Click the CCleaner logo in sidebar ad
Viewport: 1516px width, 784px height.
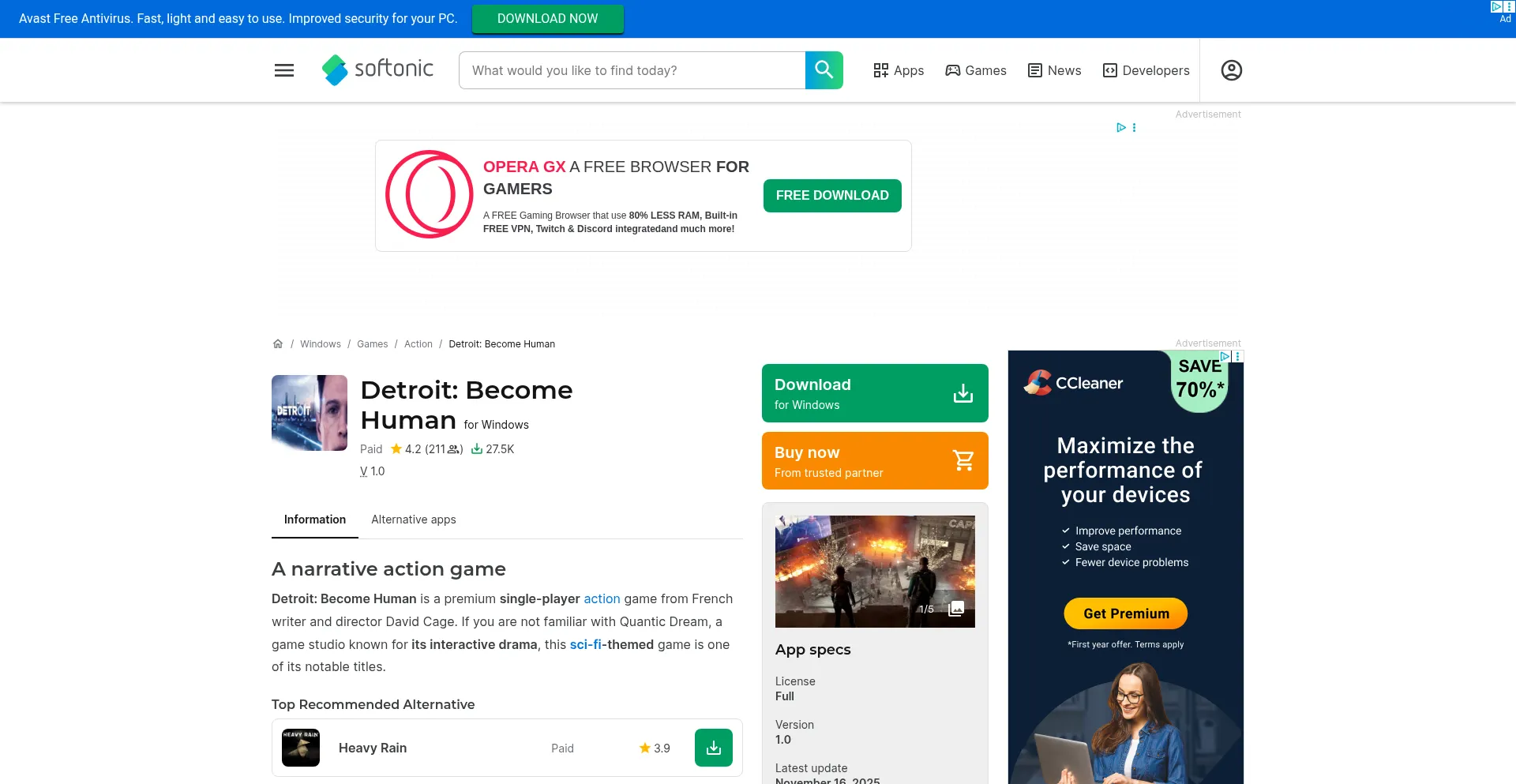[1073, 383]
